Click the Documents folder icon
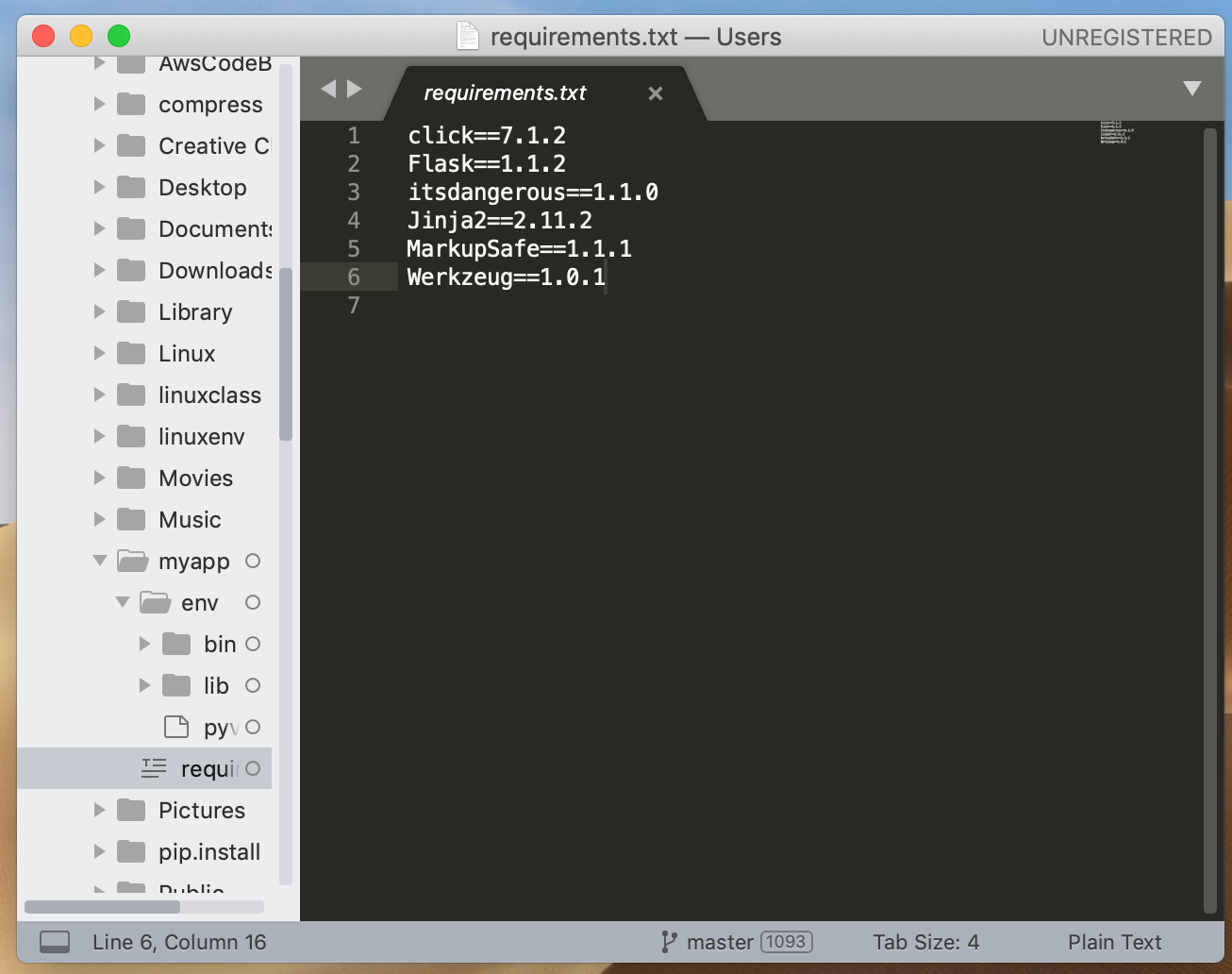 (131, 228)
